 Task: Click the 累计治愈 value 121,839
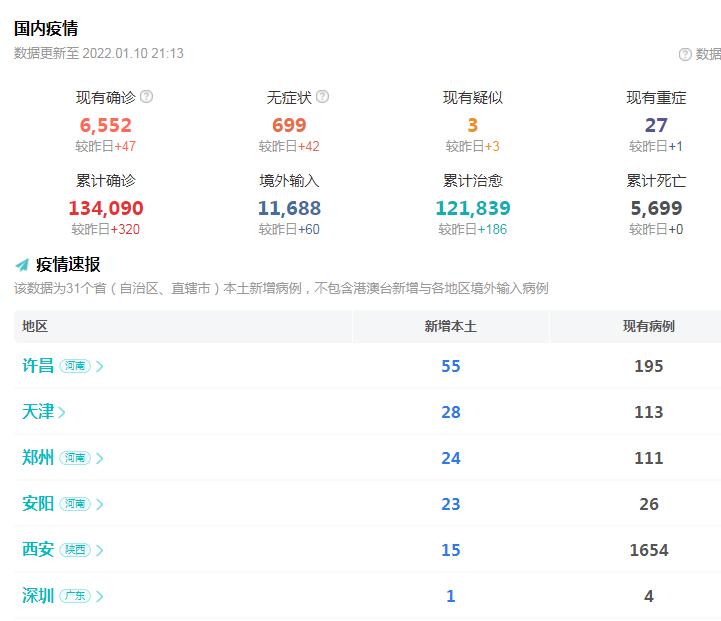click(x=473, y=208)
